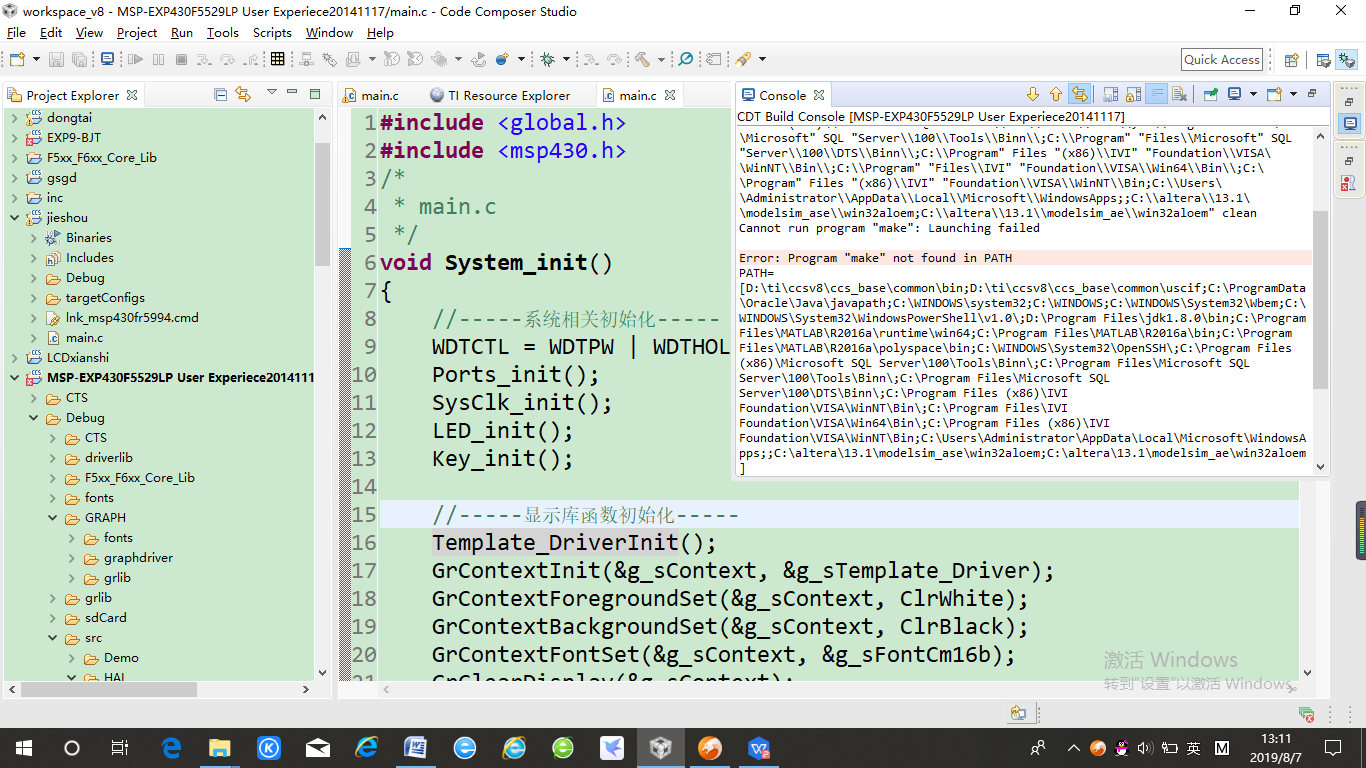
Task: Open the Project Explorer View Menu triangle
Action: pyautogui.click(x=271, y=93)
